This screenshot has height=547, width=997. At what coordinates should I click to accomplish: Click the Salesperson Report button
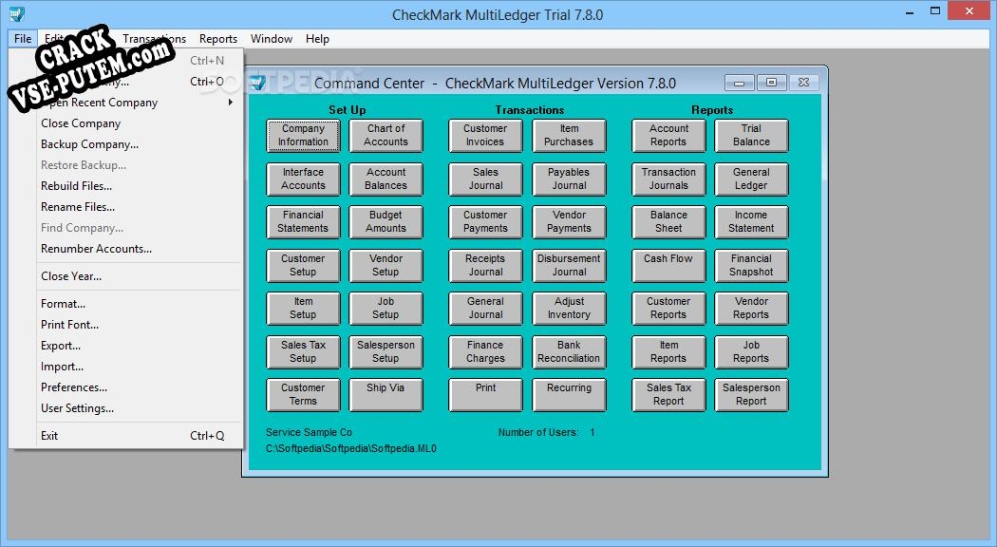pos(751,395)
